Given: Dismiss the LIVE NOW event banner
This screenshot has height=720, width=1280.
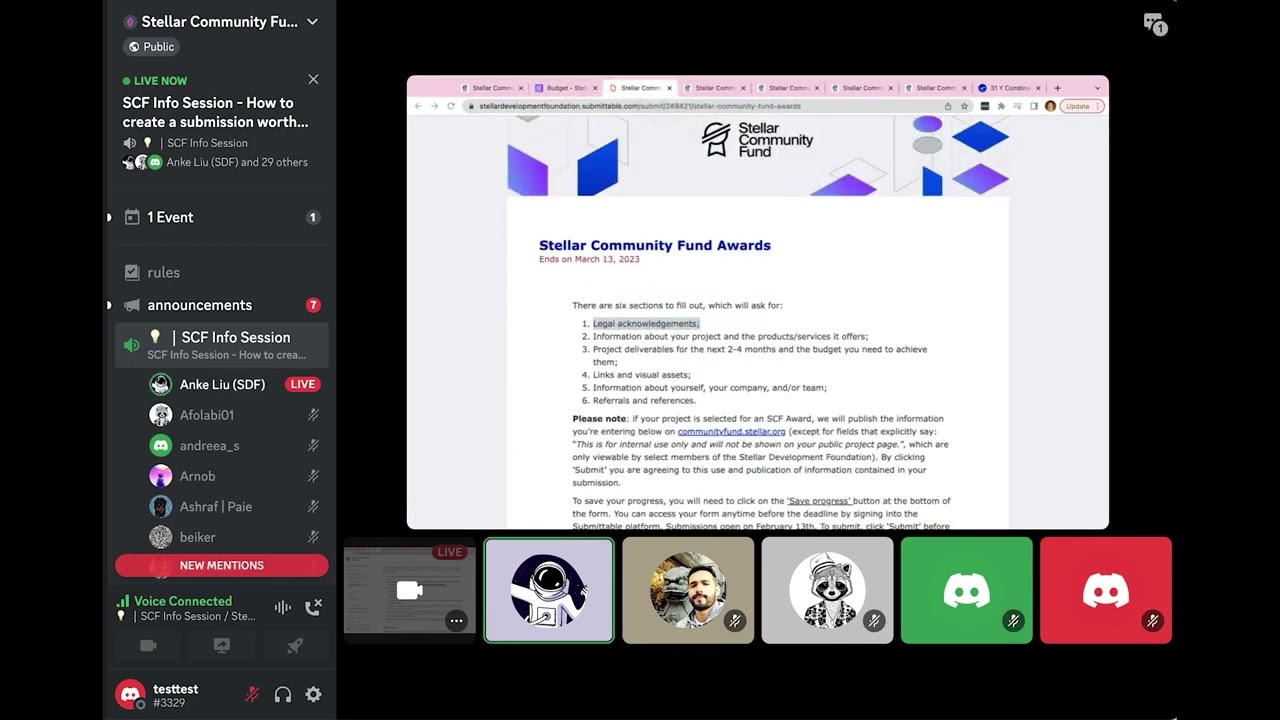Looking at the screenshot, I should tap(313, 79).
